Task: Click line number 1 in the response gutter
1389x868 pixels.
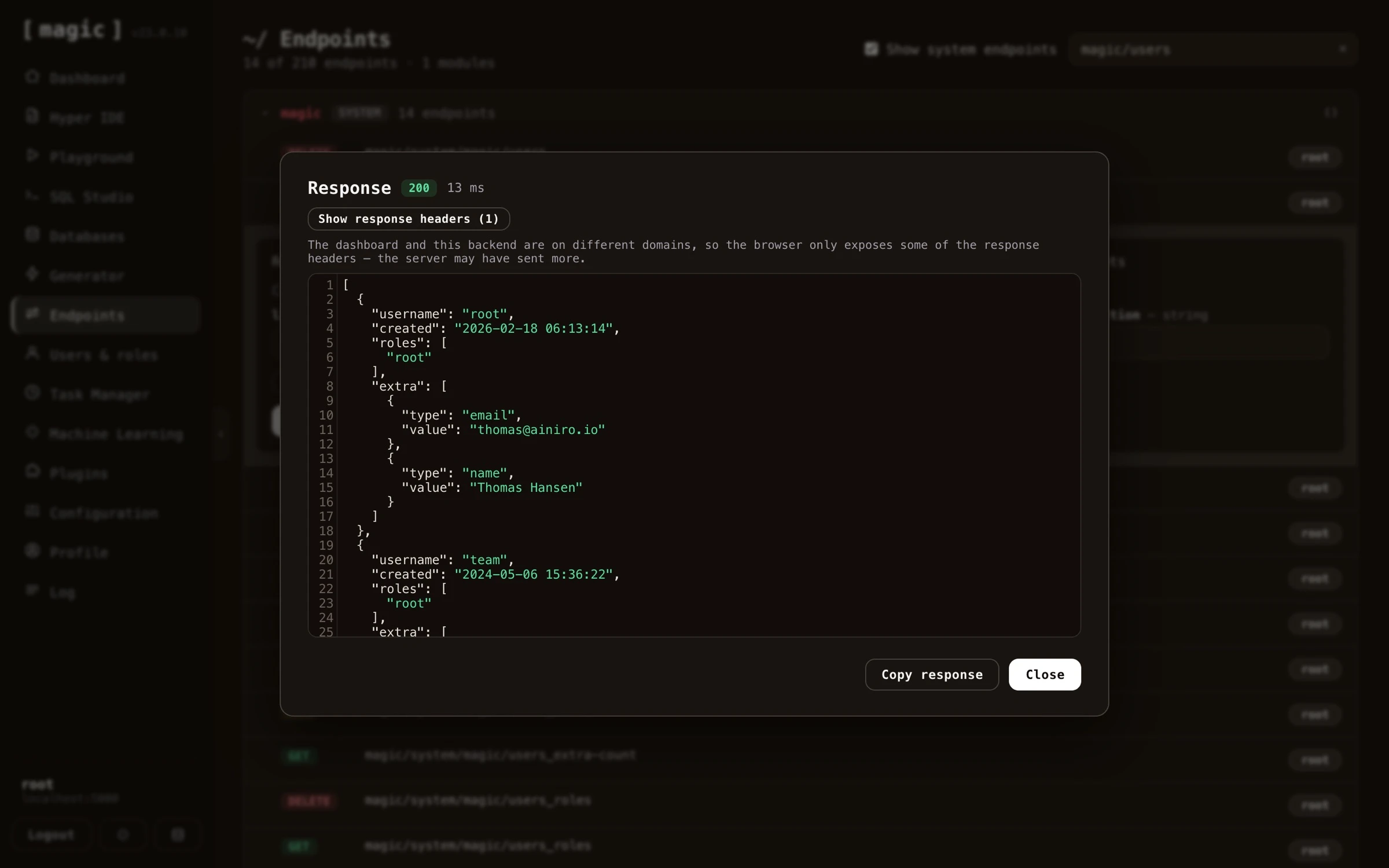Action: click(x=329, y=285)
